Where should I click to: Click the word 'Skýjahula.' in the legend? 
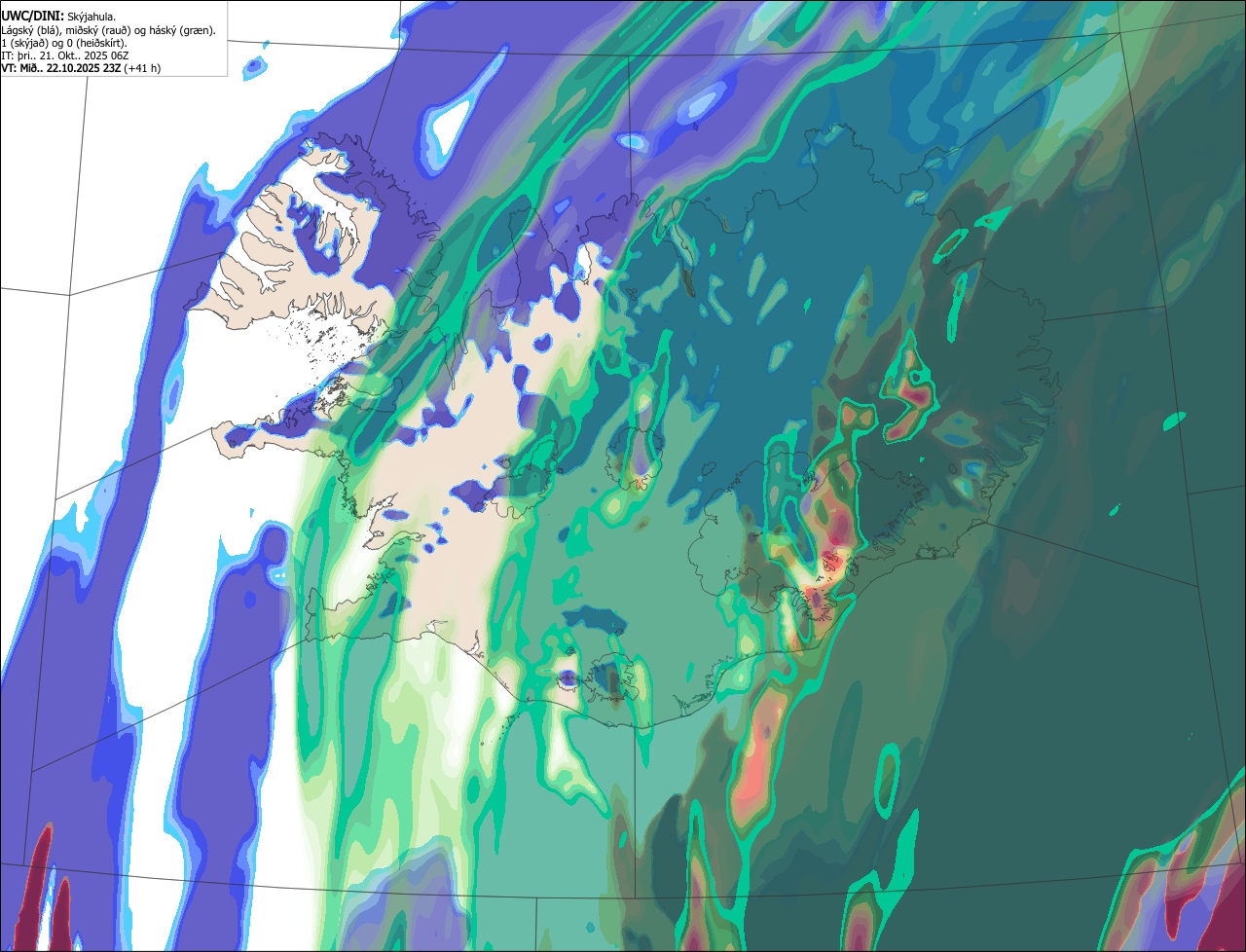[x=92, y=17]
